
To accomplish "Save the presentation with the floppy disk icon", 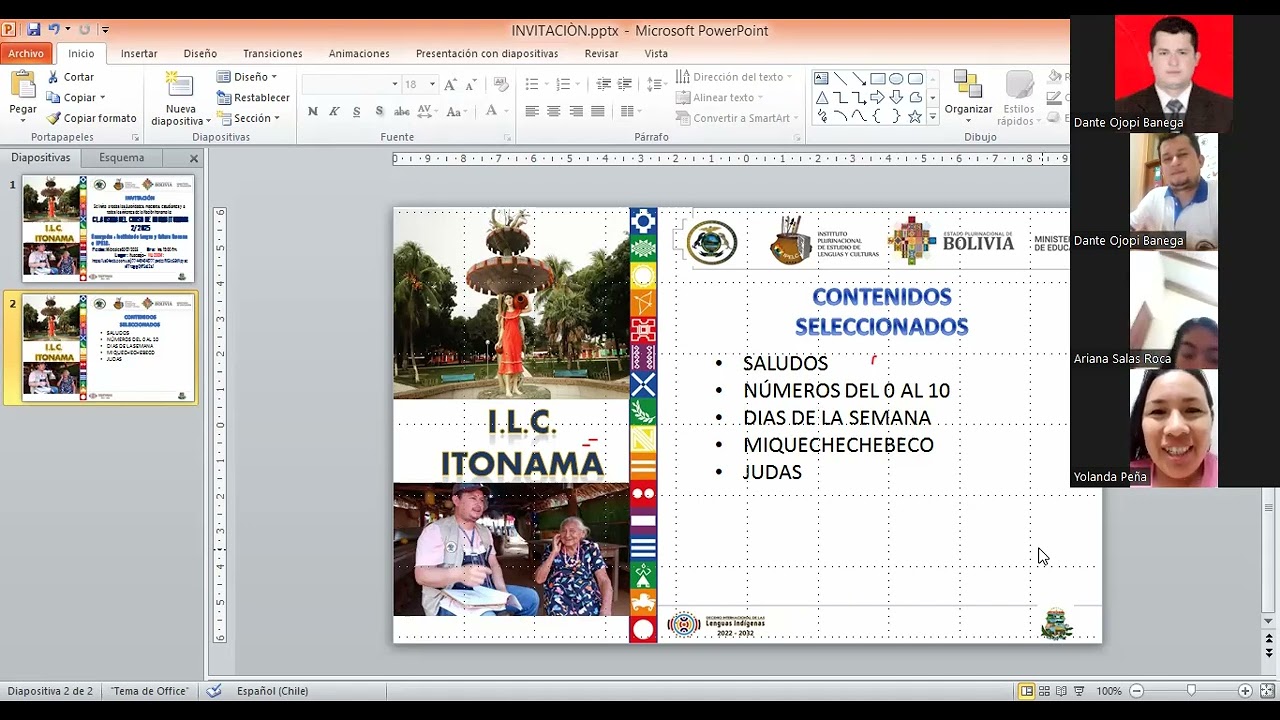I will [33, 30].
